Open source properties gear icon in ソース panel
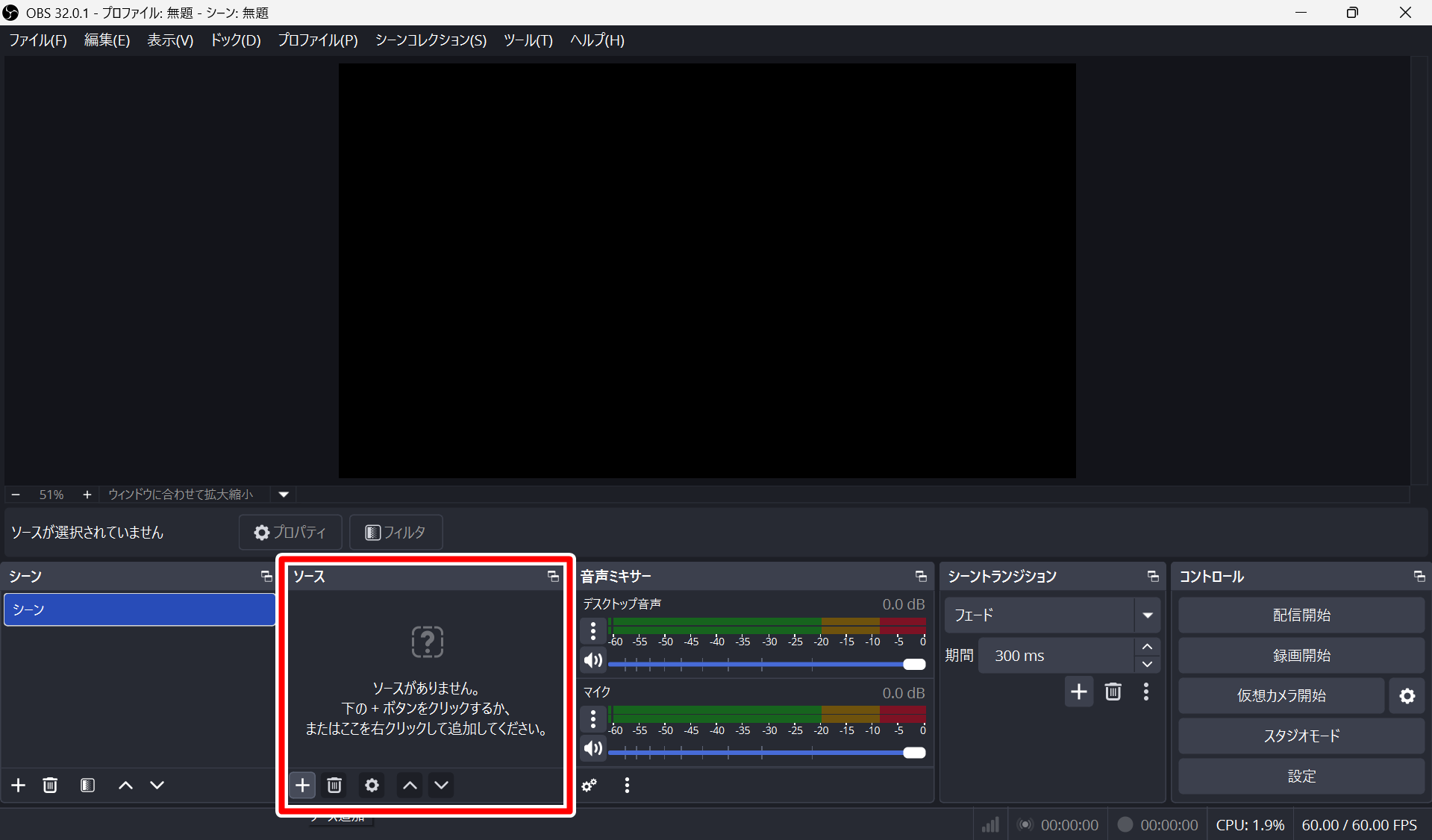This screenshot has height=840, width=1432. [x=372, y=785]
